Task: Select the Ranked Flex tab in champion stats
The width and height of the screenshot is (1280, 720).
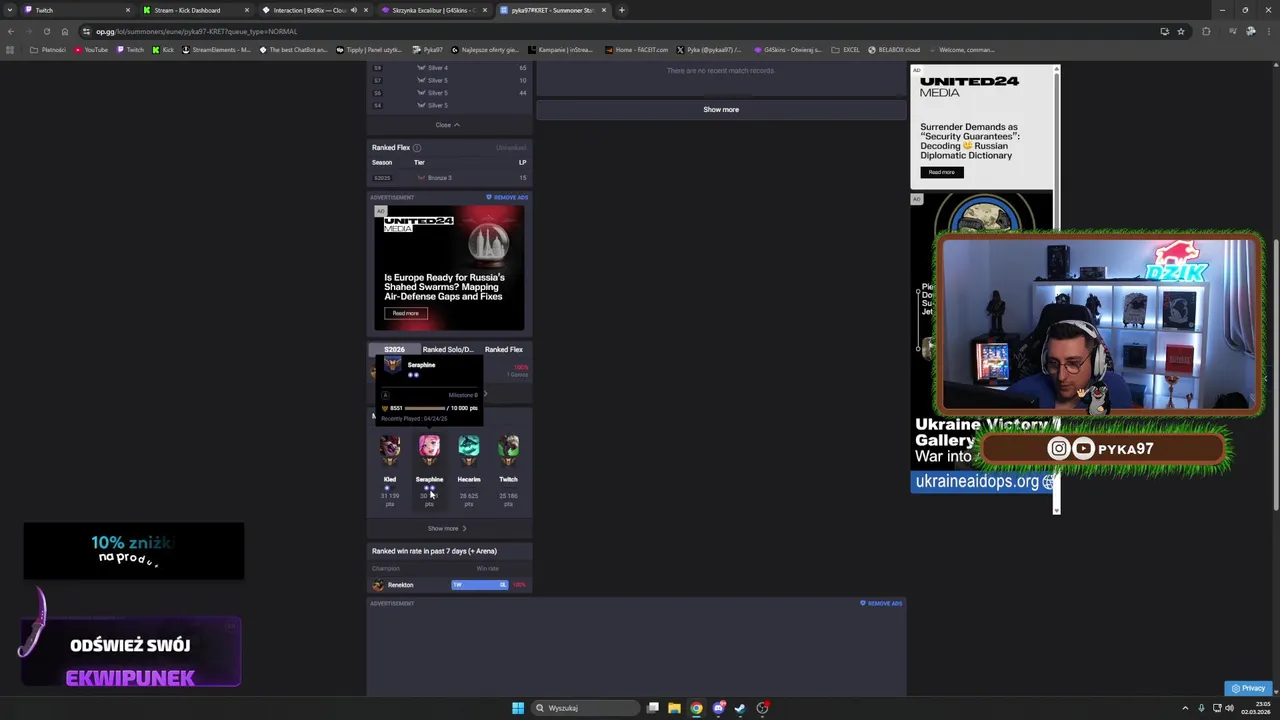Action: pyautogui.click(x=503, y=350)
